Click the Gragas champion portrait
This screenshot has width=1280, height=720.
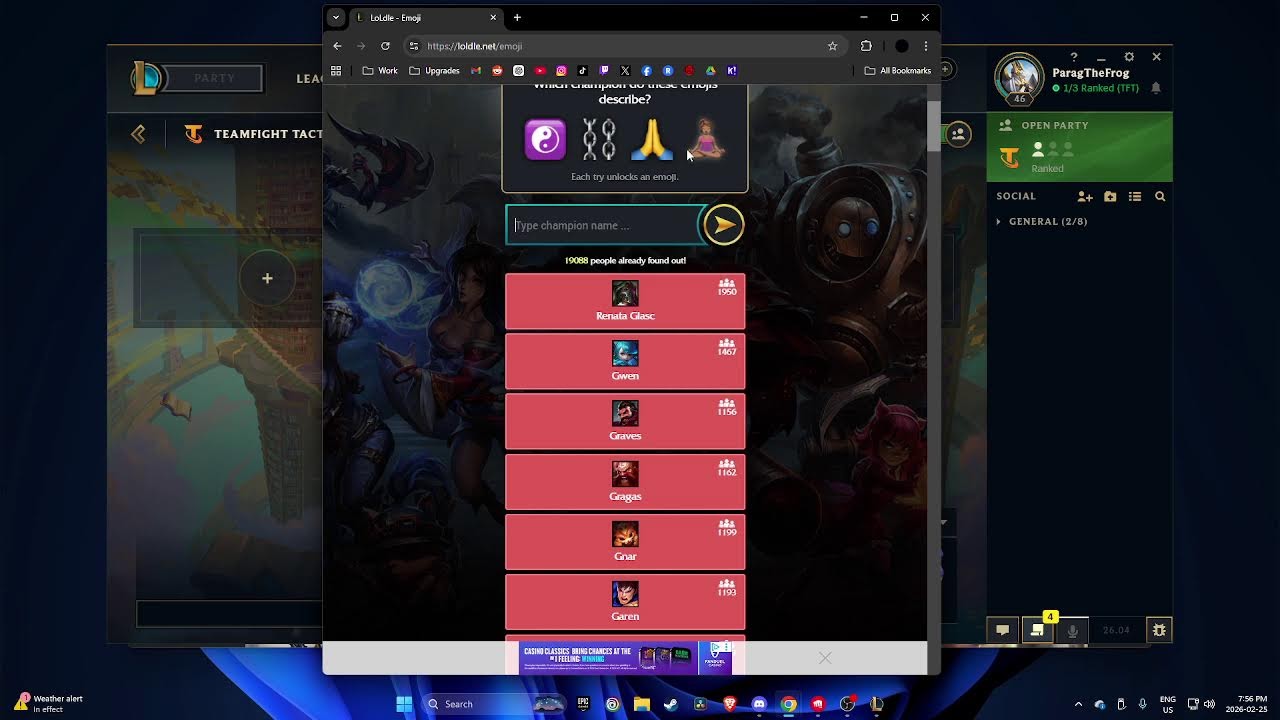tap(625, 473)
